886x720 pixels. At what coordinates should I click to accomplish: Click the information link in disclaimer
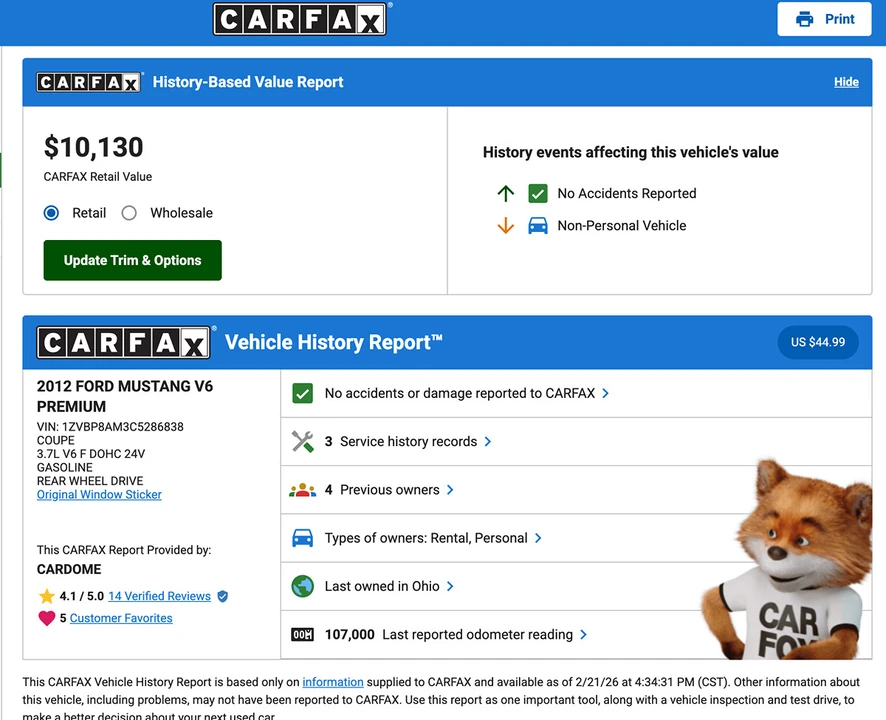pos(333,682)
